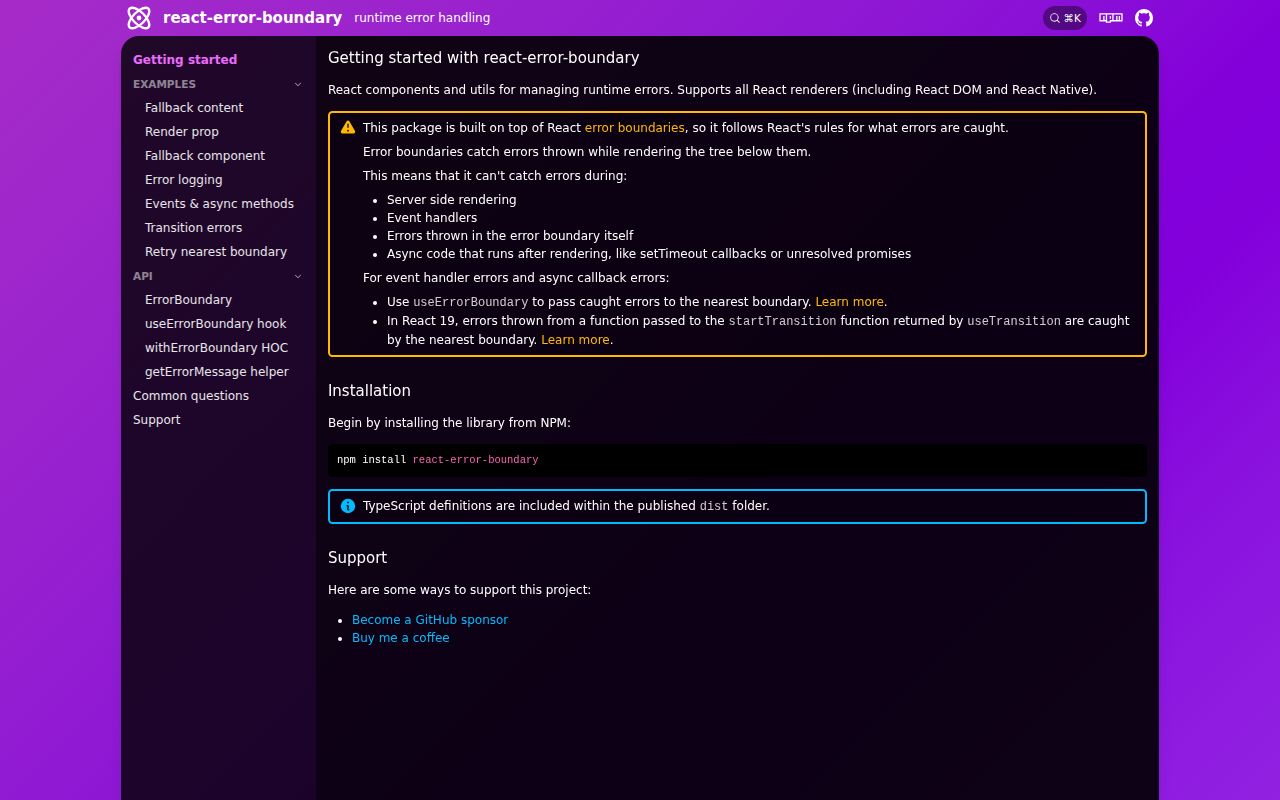Open getErrorMessage helper API page
The image size is (1280, 800).
tap(217, 372)
